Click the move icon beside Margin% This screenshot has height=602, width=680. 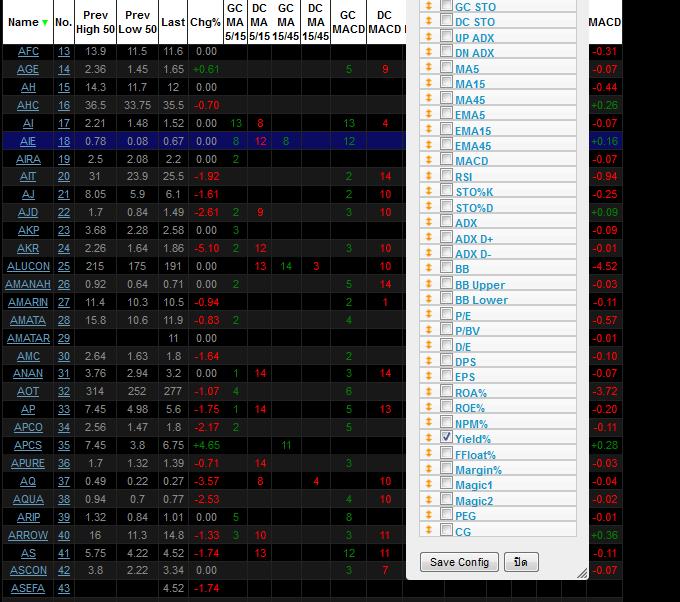click(x=428, y=468)
